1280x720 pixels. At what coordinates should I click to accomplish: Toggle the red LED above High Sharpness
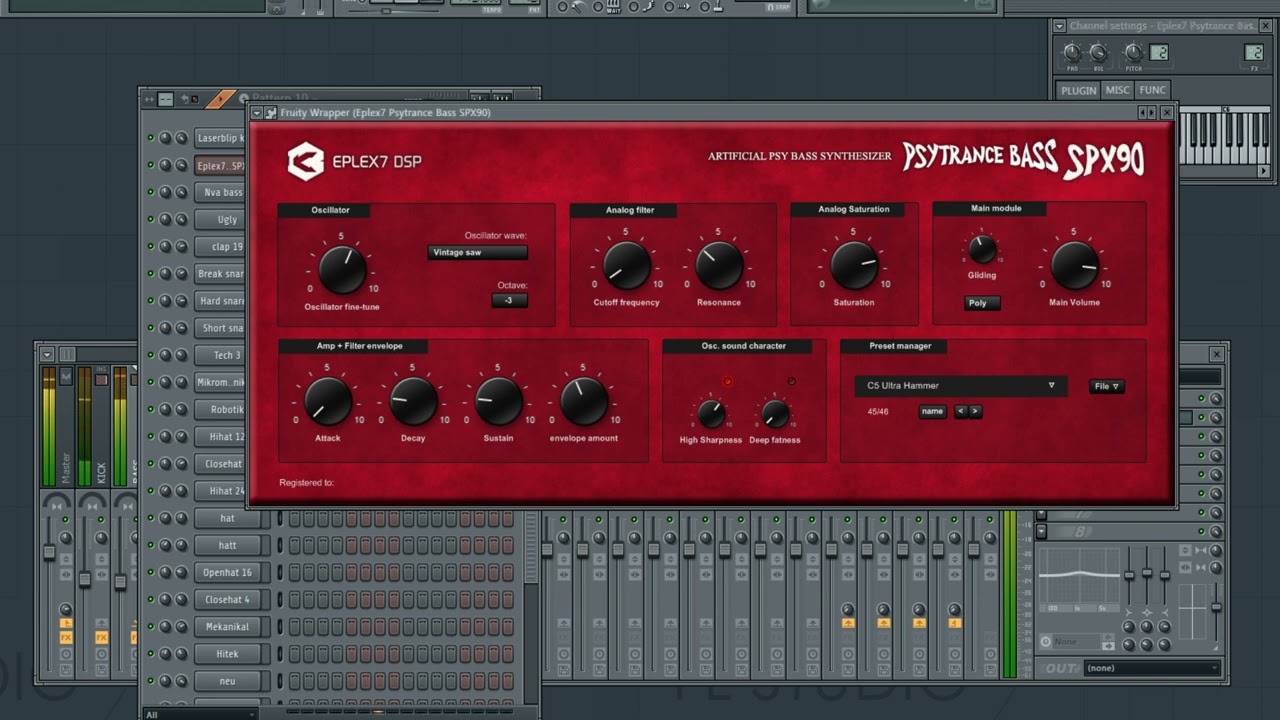tap(727, 382)
